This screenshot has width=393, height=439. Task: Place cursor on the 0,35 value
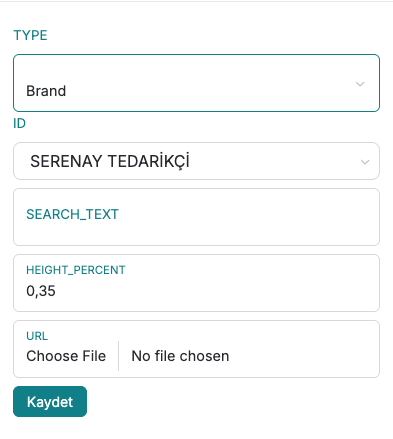(41, 291)
